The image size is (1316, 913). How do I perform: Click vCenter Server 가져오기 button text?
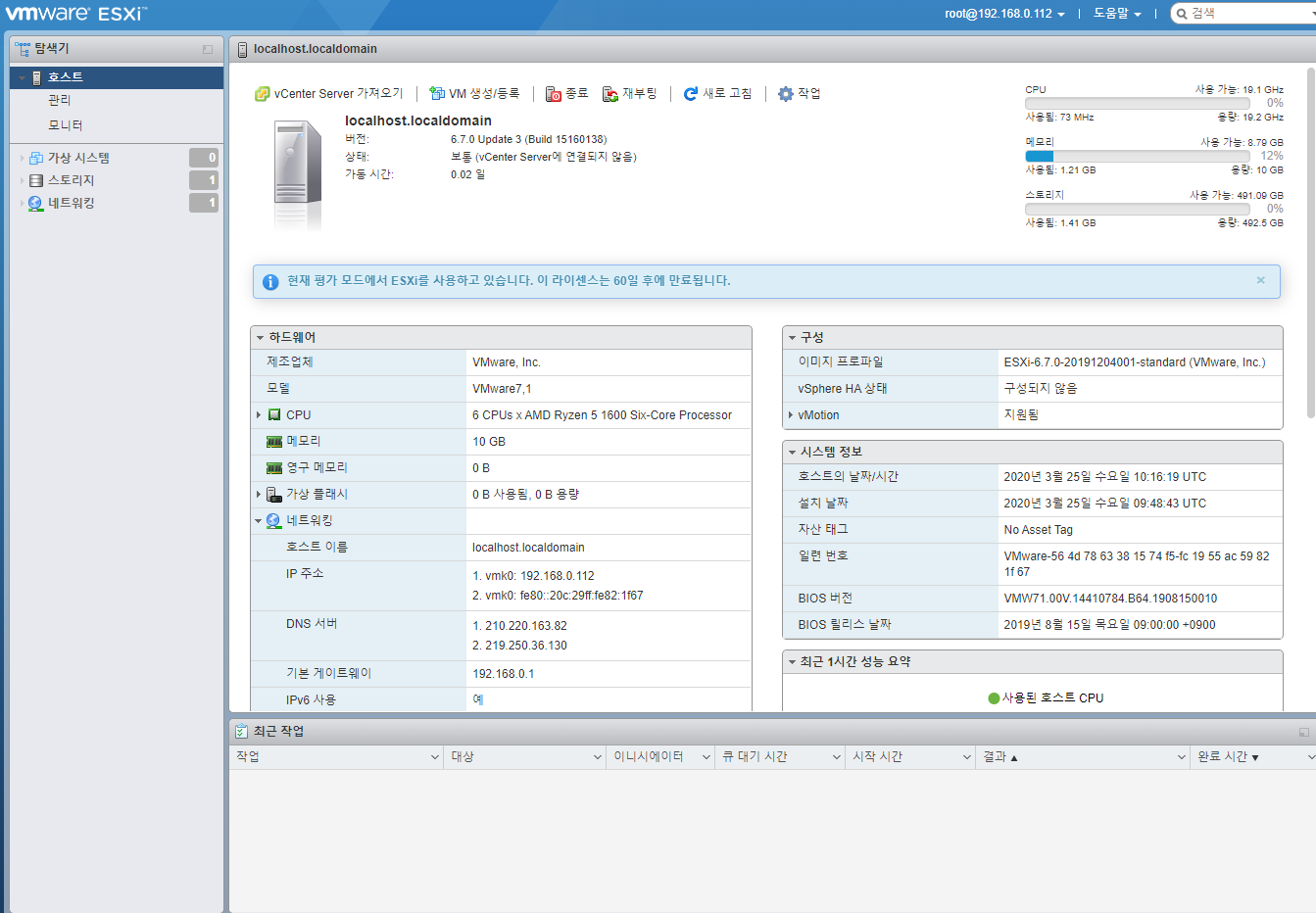[339, 94]
